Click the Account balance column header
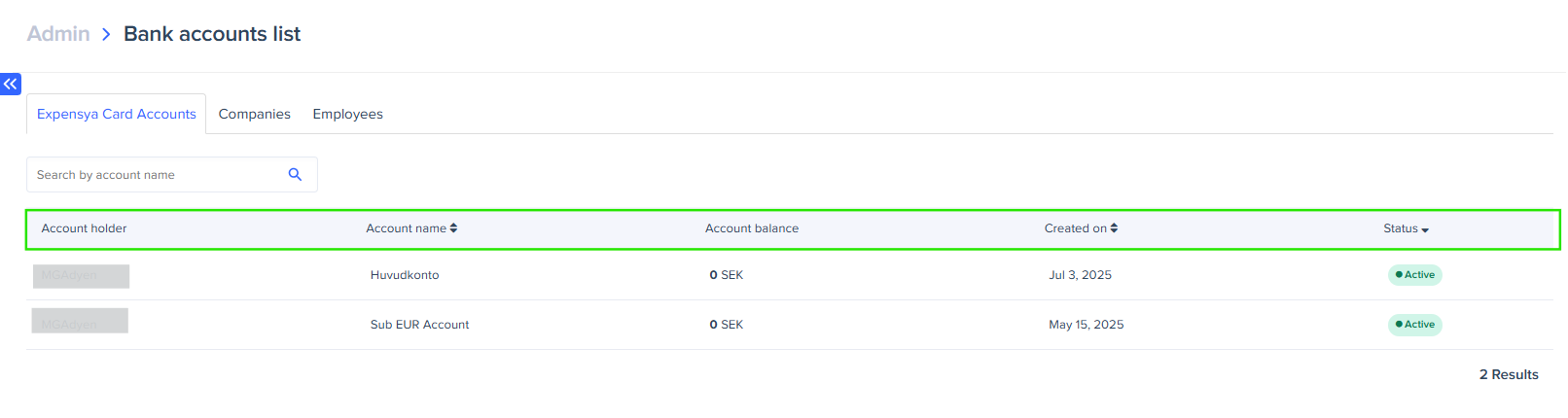This screenshot has height=418, width=1568. point(752,228)
